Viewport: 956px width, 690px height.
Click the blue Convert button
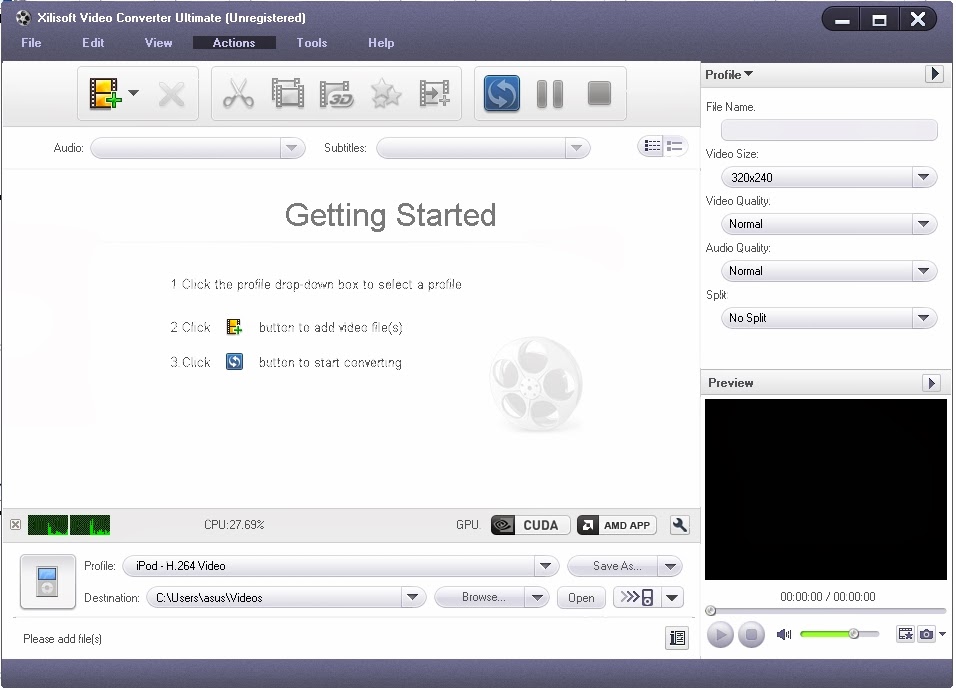click(x=501, y=93)
